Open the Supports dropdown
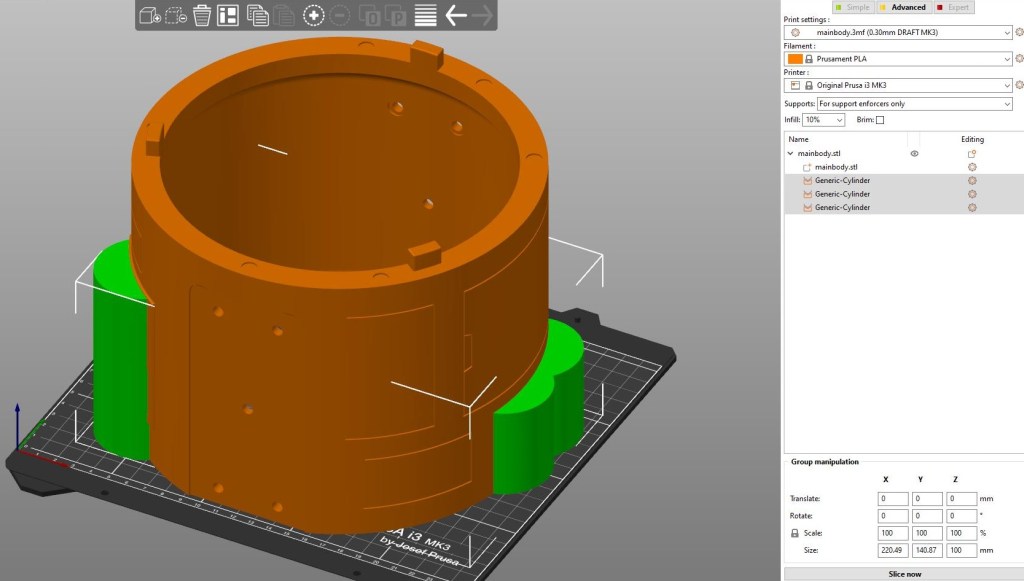This screenshot has height=581, width=1024. 914,104
